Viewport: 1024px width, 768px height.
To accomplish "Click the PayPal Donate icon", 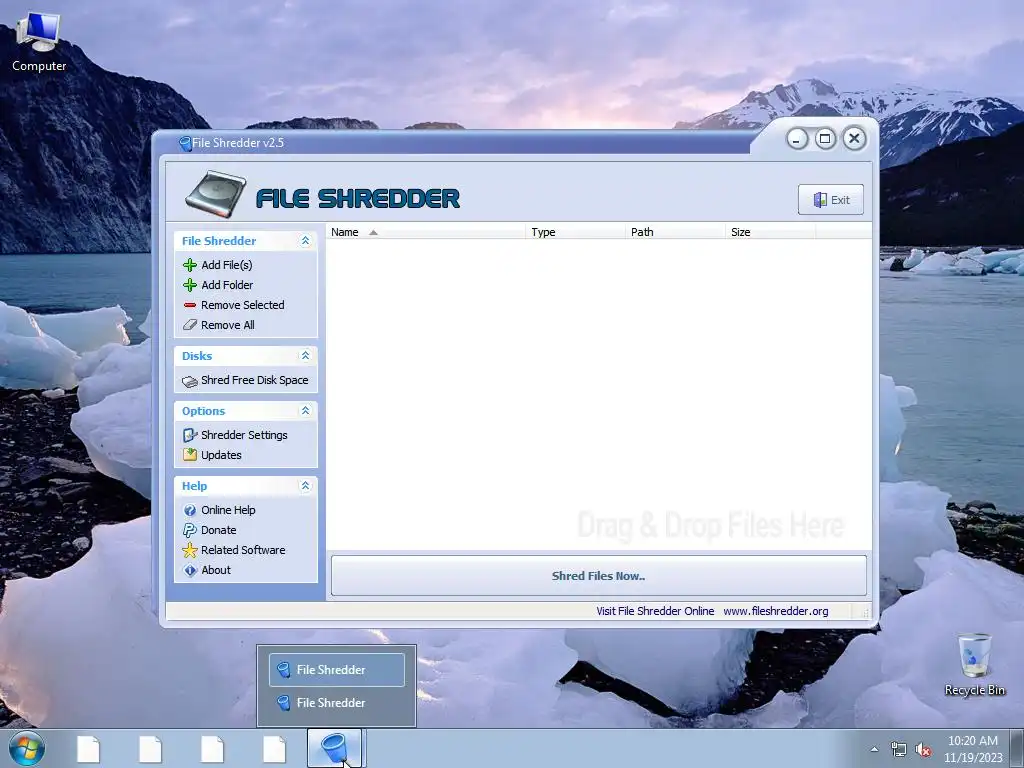I will [x=190, y=530].
